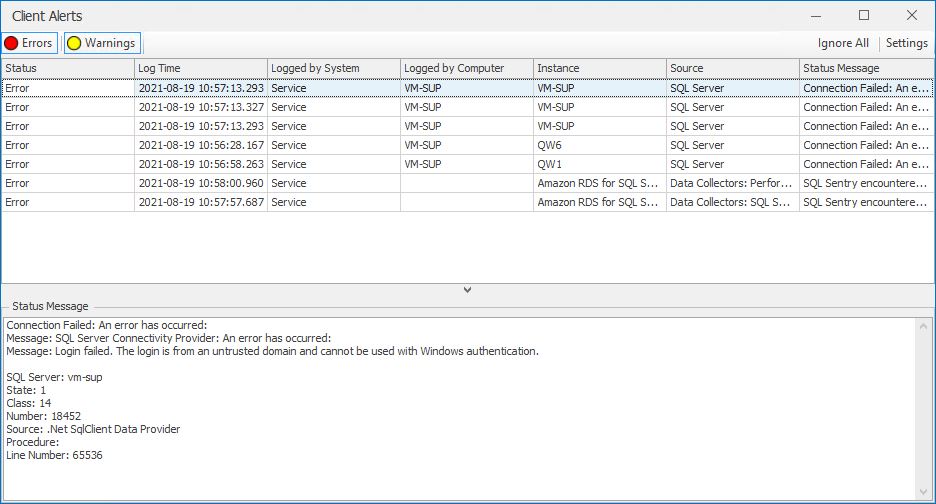
Task: Click scroll down arrow in Status Message
Action: pyautogui.click(x=923, y=492)
